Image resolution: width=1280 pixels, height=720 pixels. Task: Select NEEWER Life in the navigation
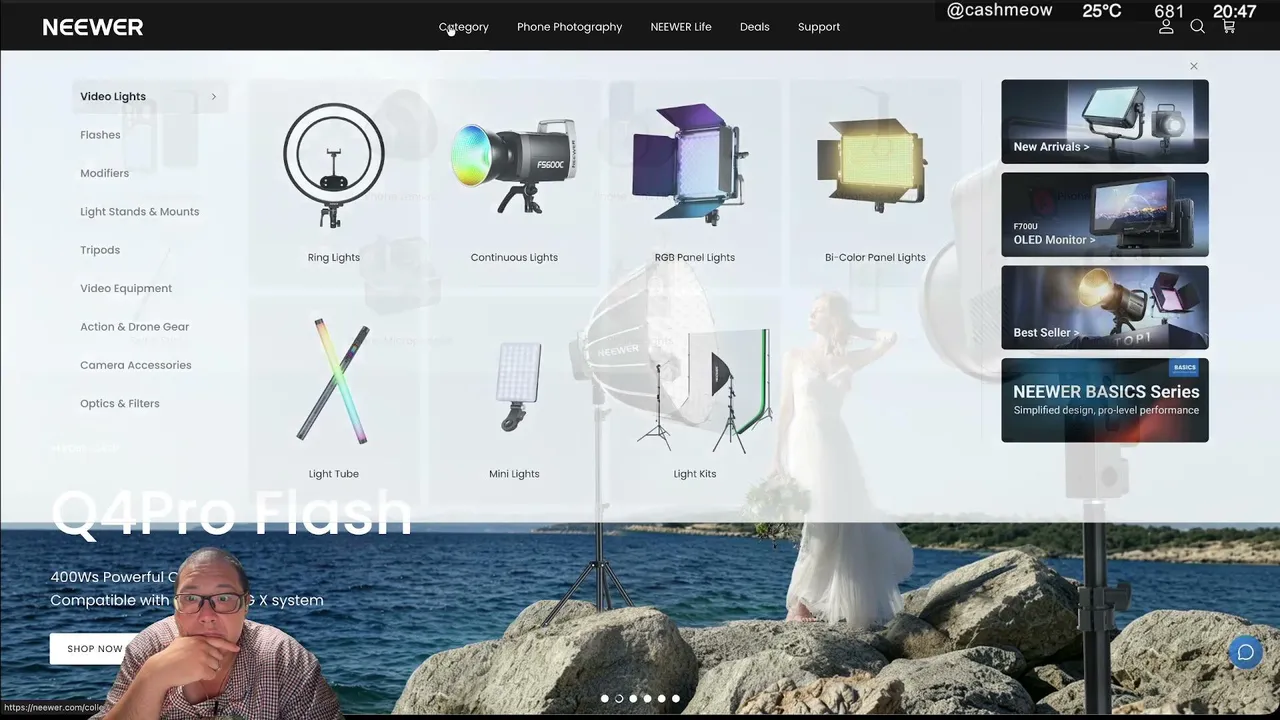coord(681,27)
